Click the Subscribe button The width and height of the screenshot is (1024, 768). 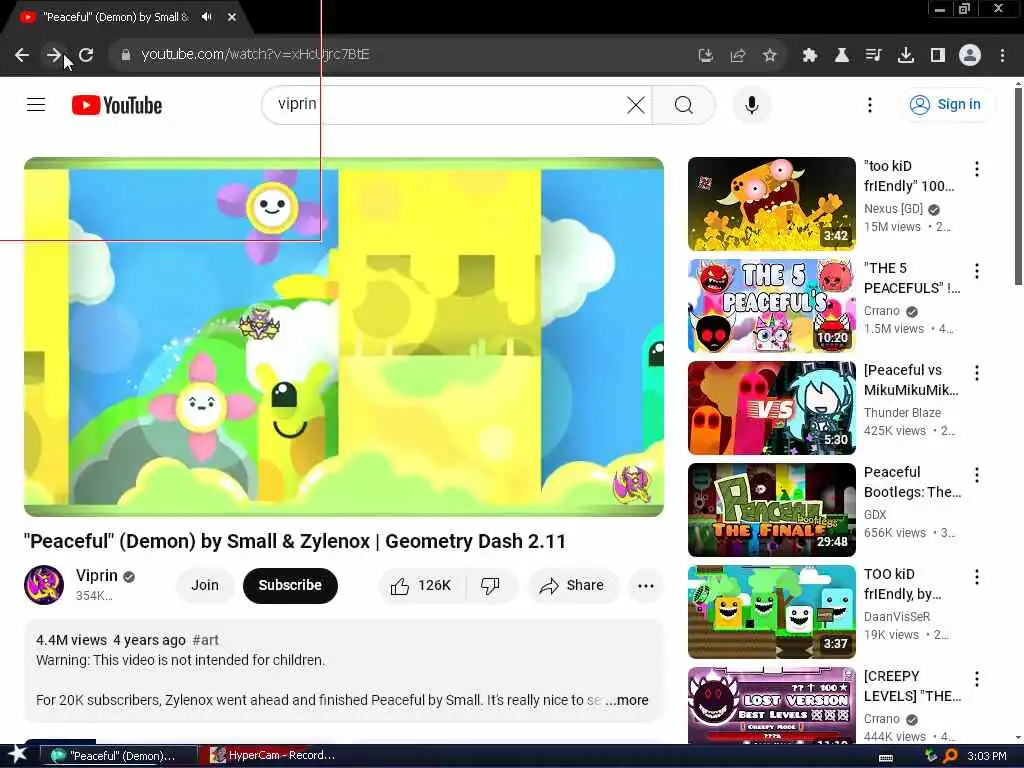pyautogui.click(x=290, y=585)
